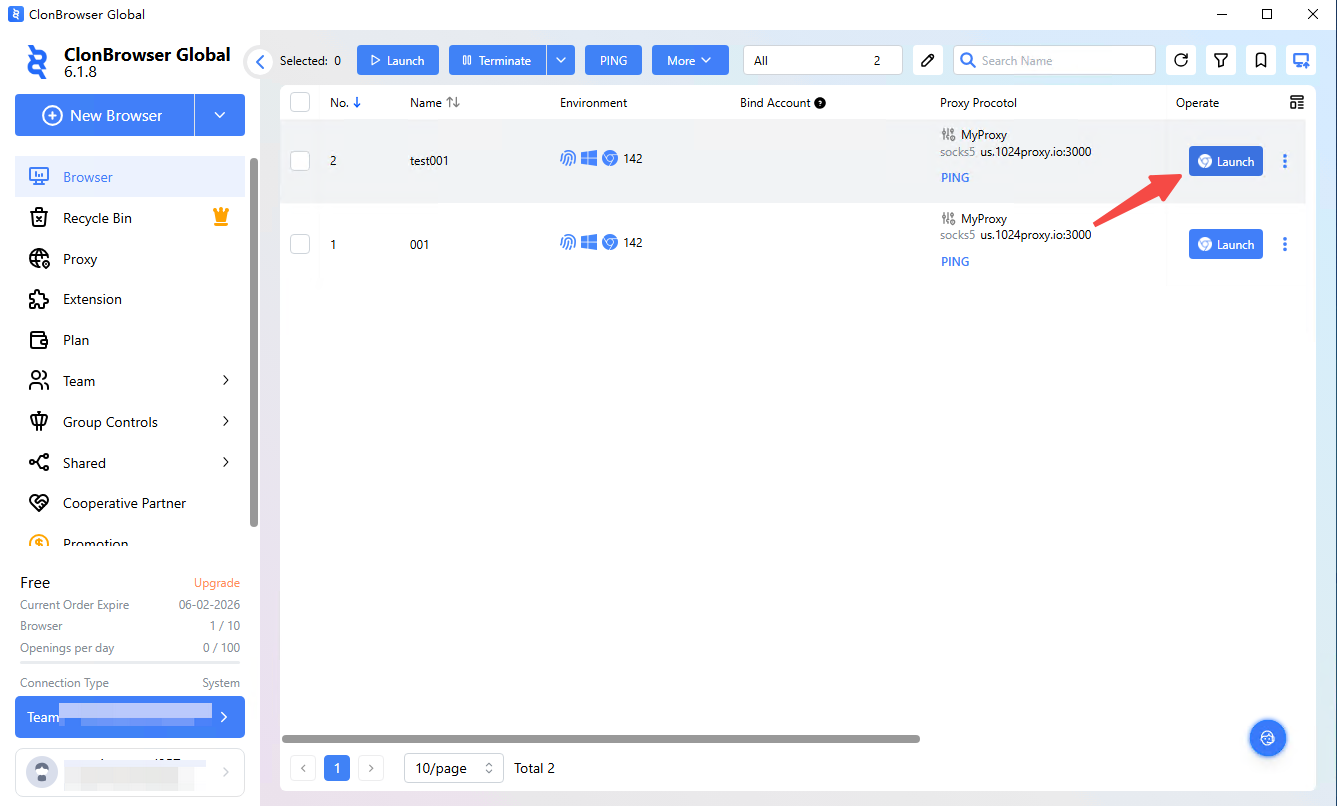The height and width of the screenshot is (806, 1337).
Task: Collapse the sidebar with the arrow button
Action: (x=260, y=62)
